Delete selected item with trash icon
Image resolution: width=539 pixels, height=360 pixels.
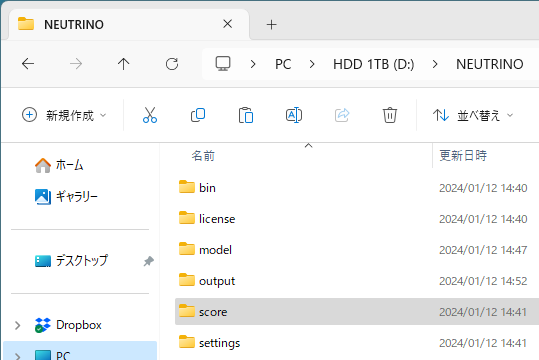point(390,115)
